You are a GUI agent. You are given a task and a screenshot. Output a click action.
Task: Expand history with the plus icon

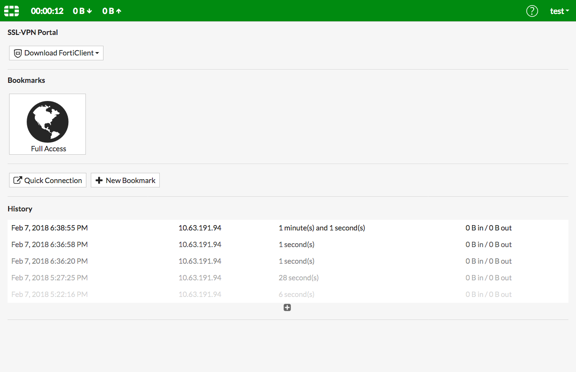point(287,307)
